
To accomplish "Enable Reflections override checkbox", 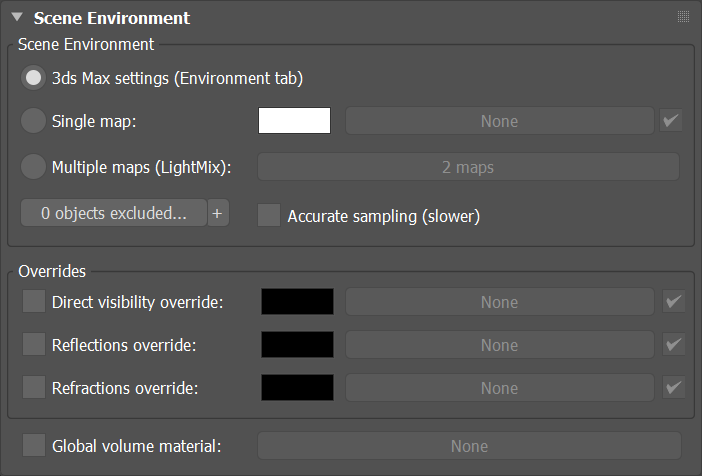I will pyautogui.click(x=34, y=344).
